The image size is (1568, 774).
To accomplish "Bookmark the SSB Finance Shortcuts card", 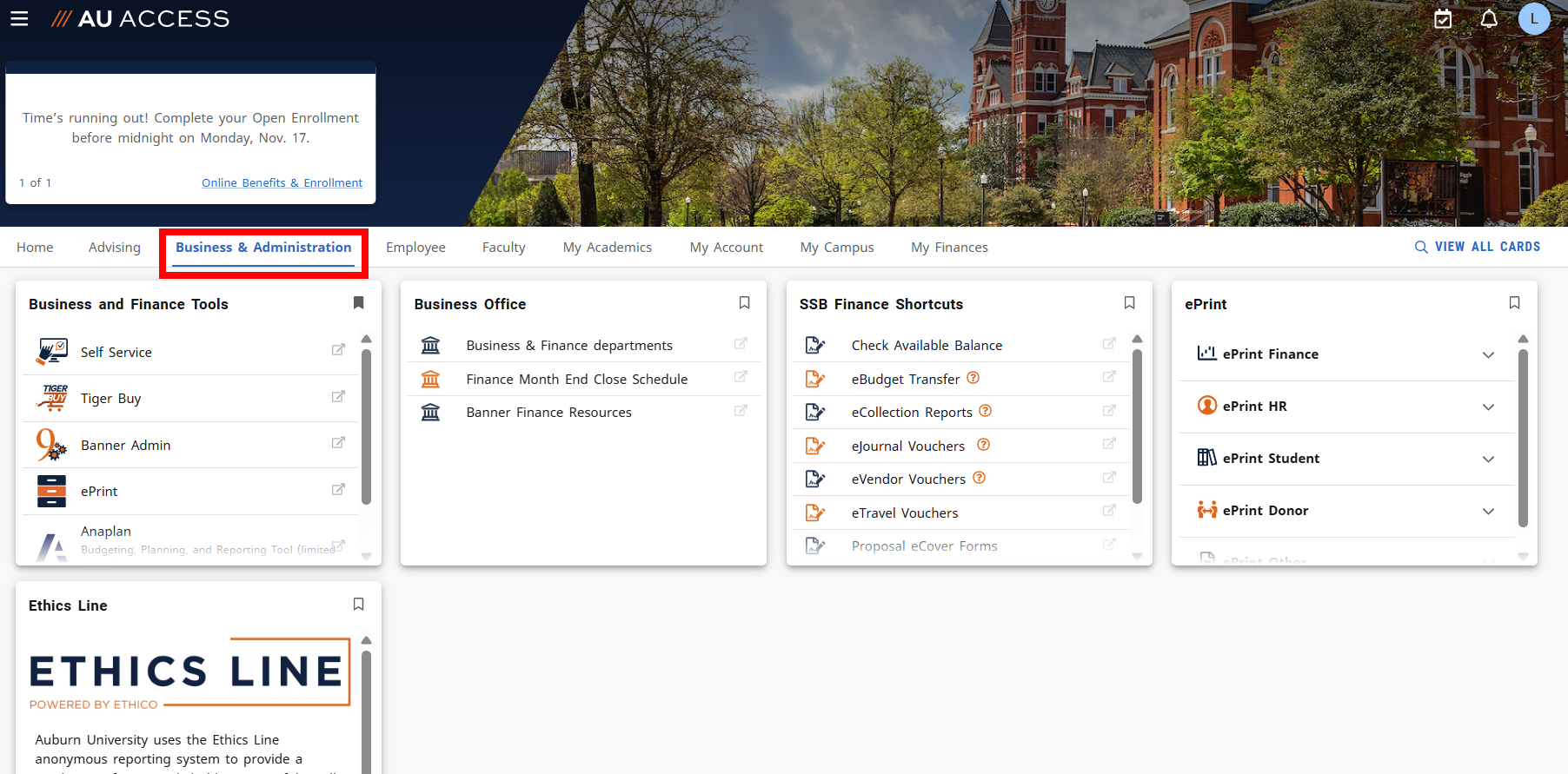I will click(x=1129, y=303).
